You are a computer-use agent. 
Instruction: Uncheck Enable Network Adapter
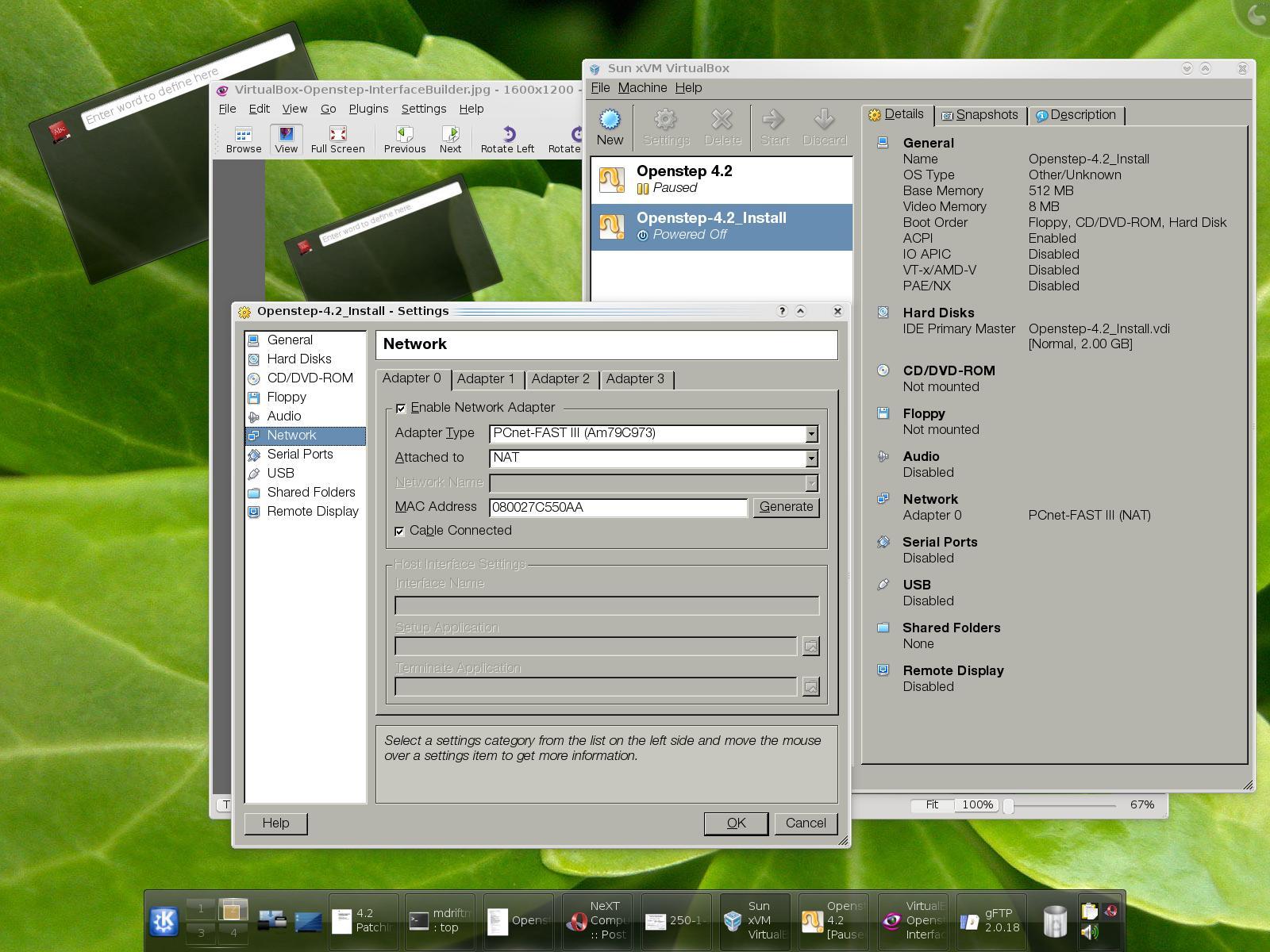click(402, 407)
